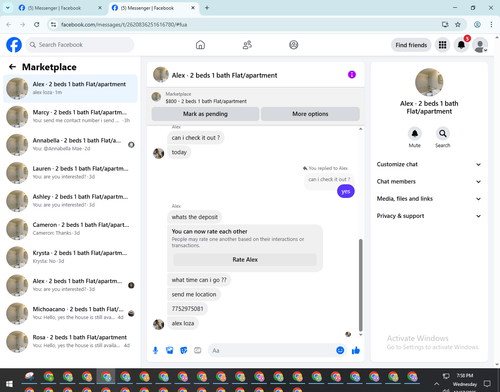Click the GIF icon in composer

198,350
